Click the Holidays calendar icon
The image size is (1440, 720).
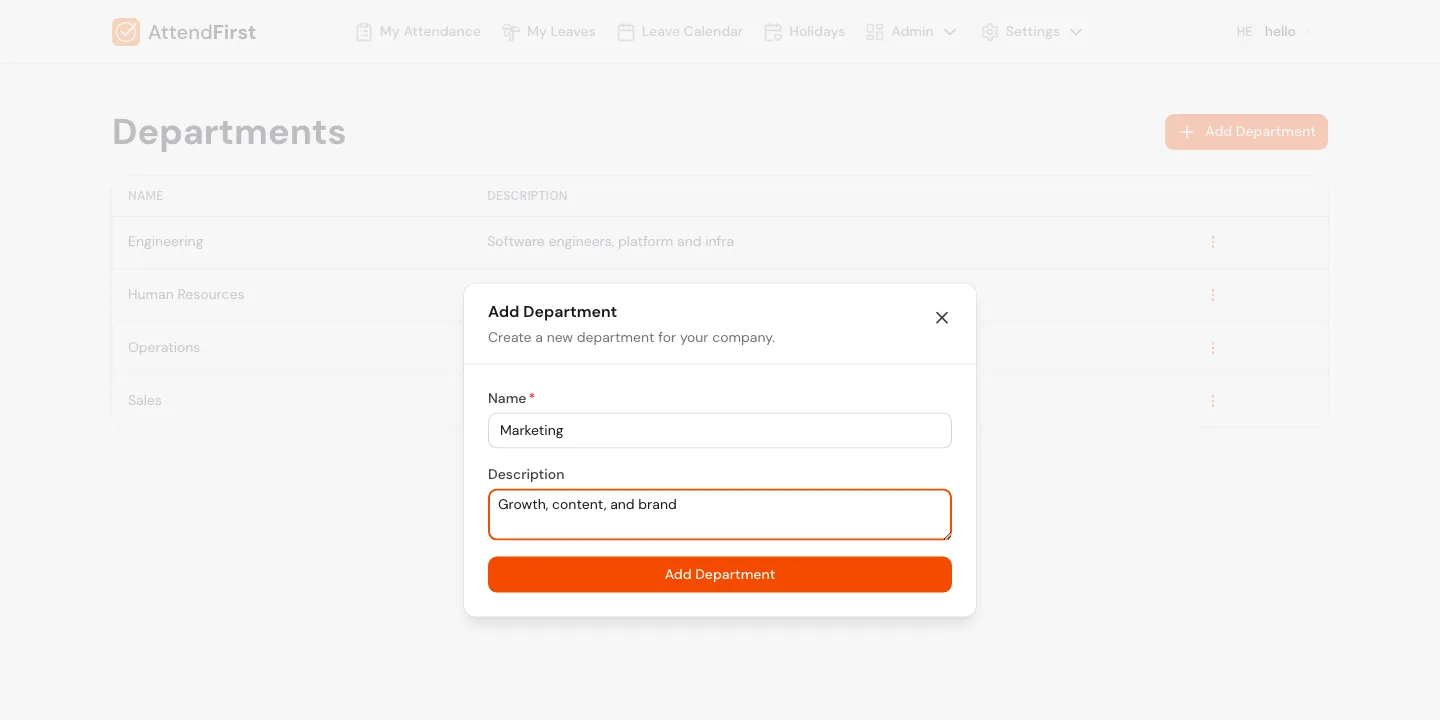click(x=773, y=31)
